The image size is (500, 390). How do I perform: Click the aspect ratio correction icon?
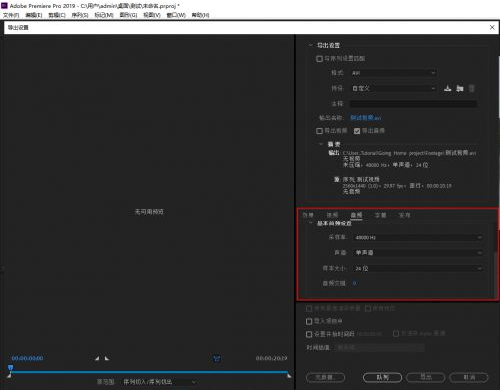point(217,359)
